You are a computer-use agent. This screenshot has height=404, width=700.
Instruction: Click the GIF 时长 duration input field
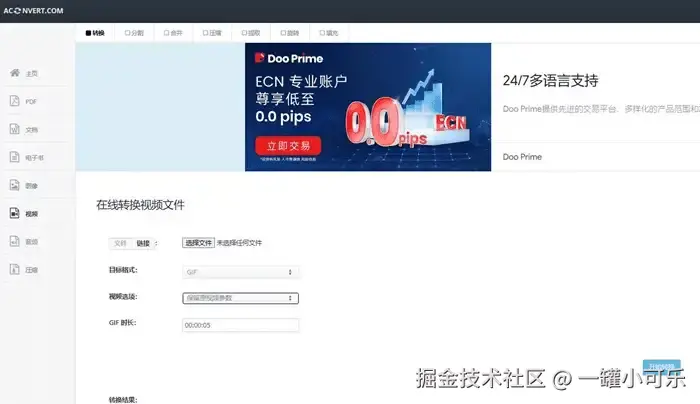click(241, 325)
